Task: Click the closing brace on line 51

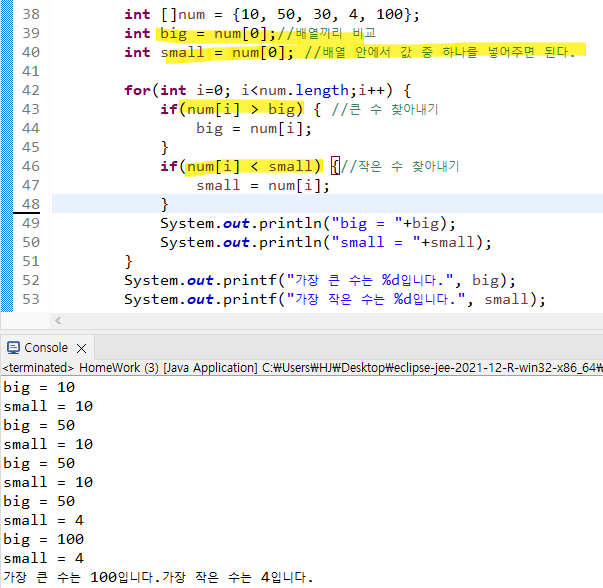Action: pyautogui.click(x=128, y=261)
